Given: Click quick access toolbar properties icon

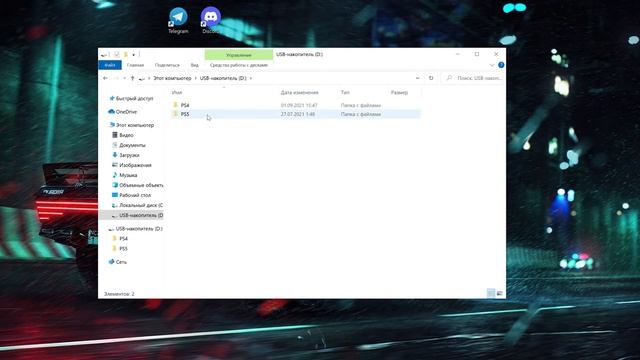Looking at the screenshot, I should 117,54.
